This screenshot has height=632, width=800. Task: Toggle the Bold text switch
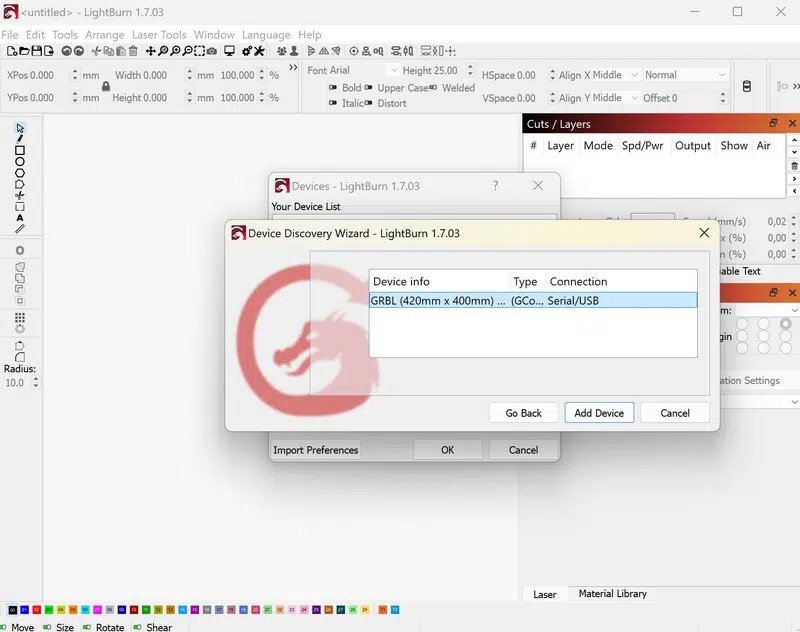pyautogui.click(x=333, y=88)
